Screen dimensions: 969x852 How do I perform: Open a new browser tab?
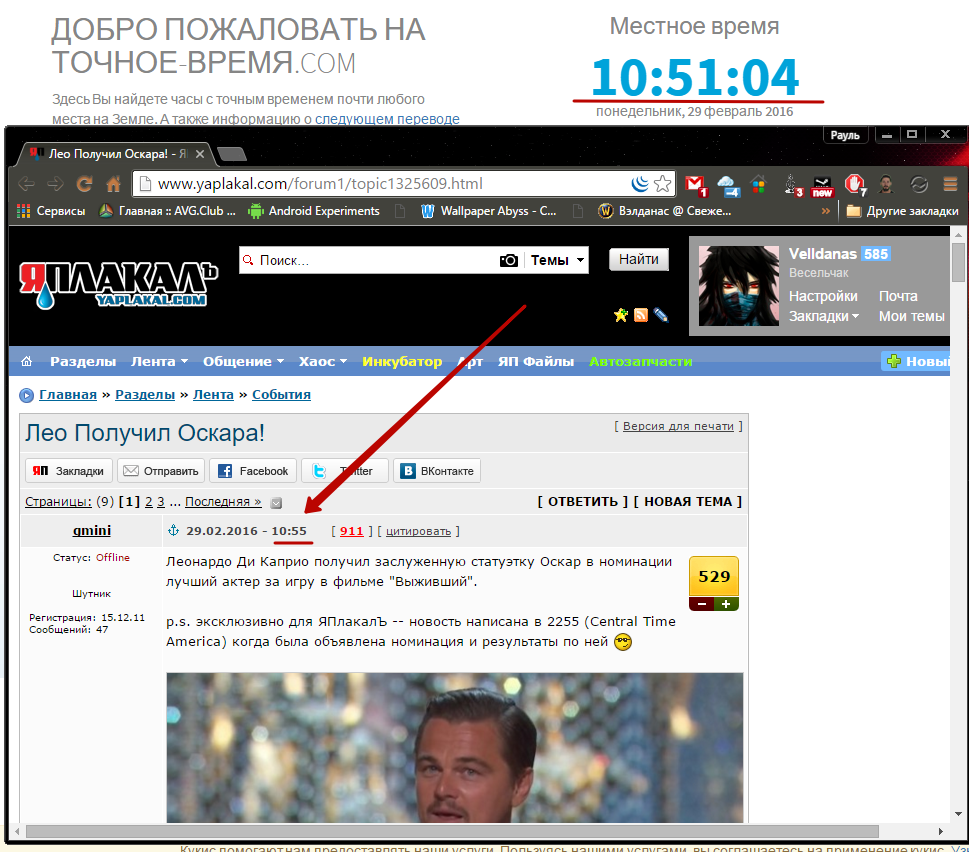point(232,154)
